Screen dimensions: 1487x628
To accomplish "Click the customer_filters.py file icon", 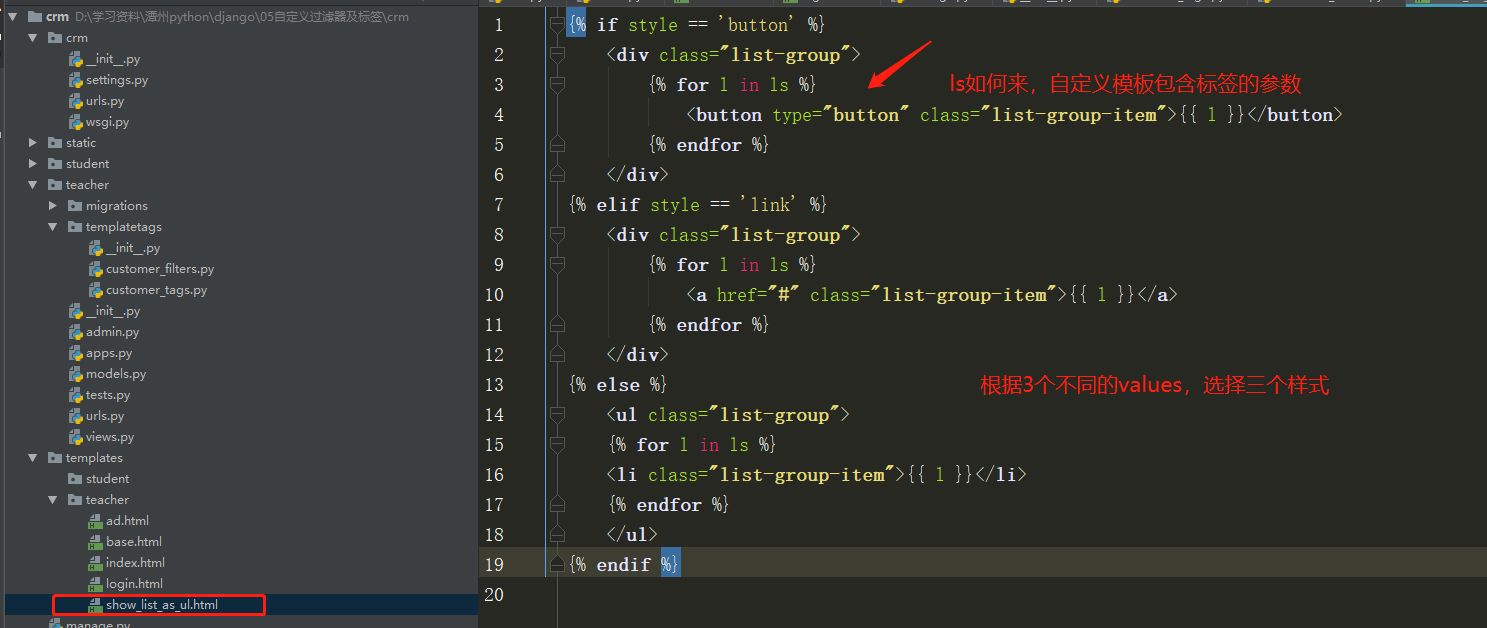I will 96,269.
